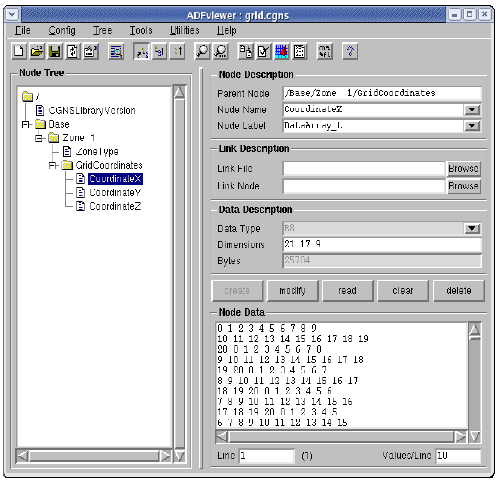
Task: Click Browse next to Link File
Action: coord(463,169)
